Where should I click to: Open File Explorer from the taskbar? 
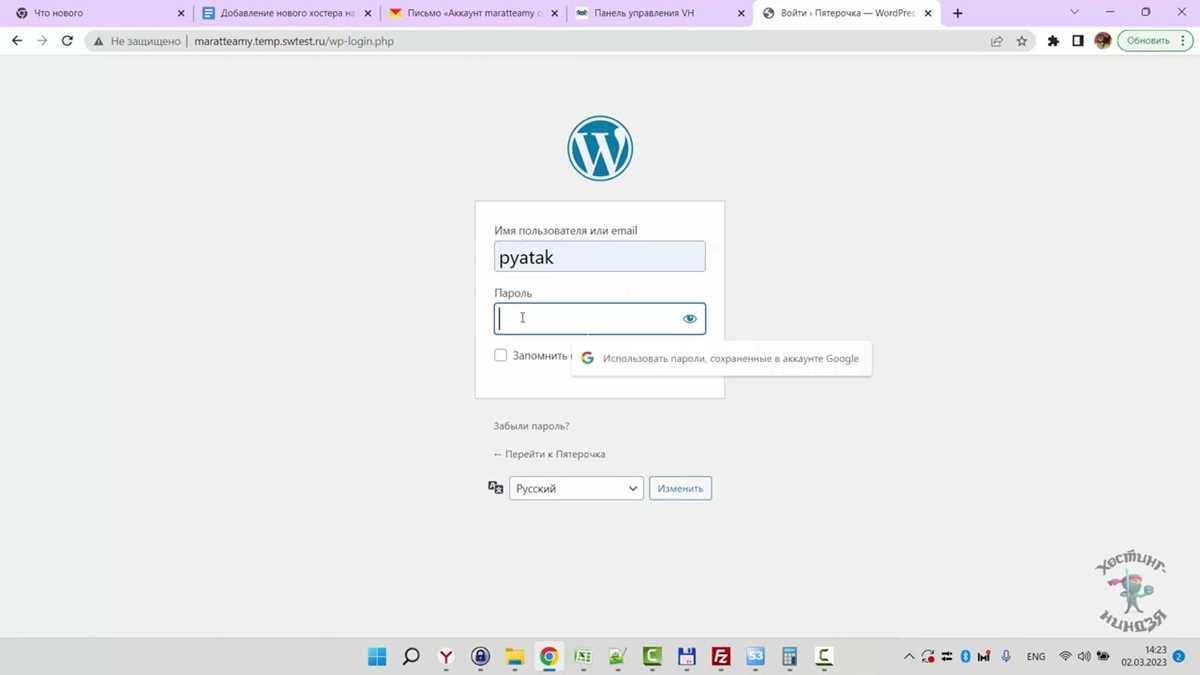click(x=514, y=657)
